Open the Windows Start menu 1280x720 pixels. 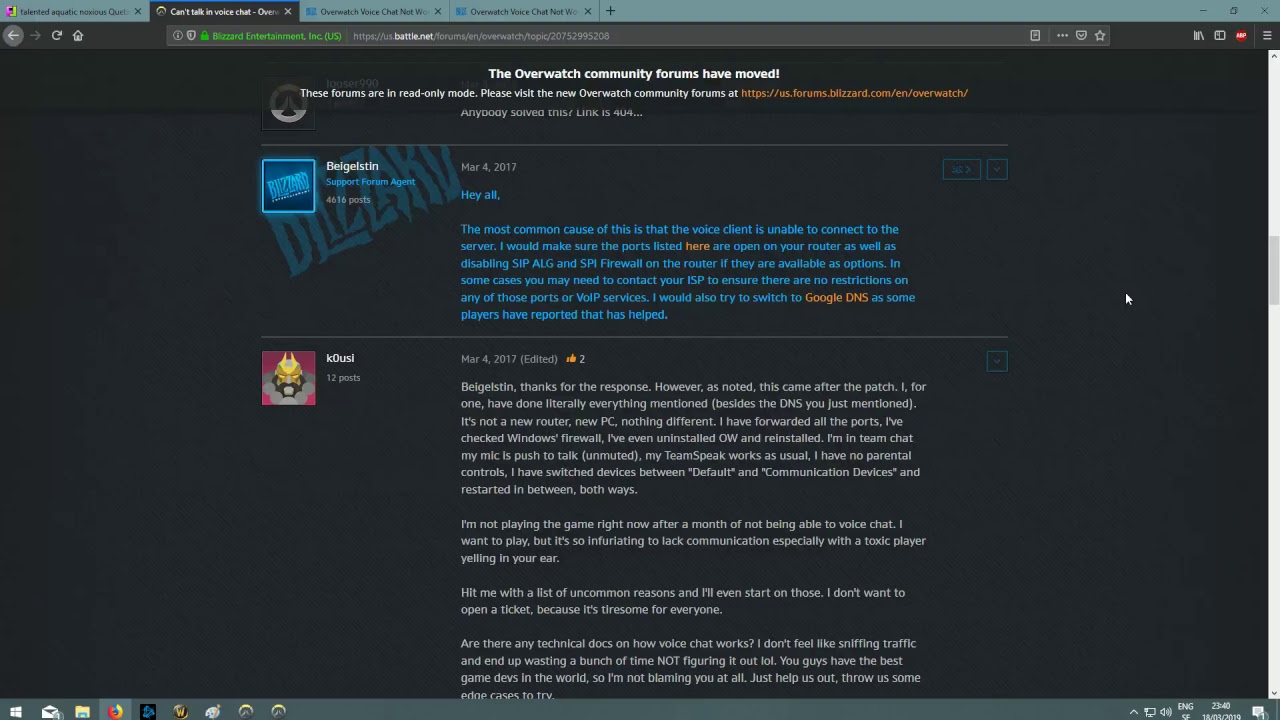tap(16, 712)
